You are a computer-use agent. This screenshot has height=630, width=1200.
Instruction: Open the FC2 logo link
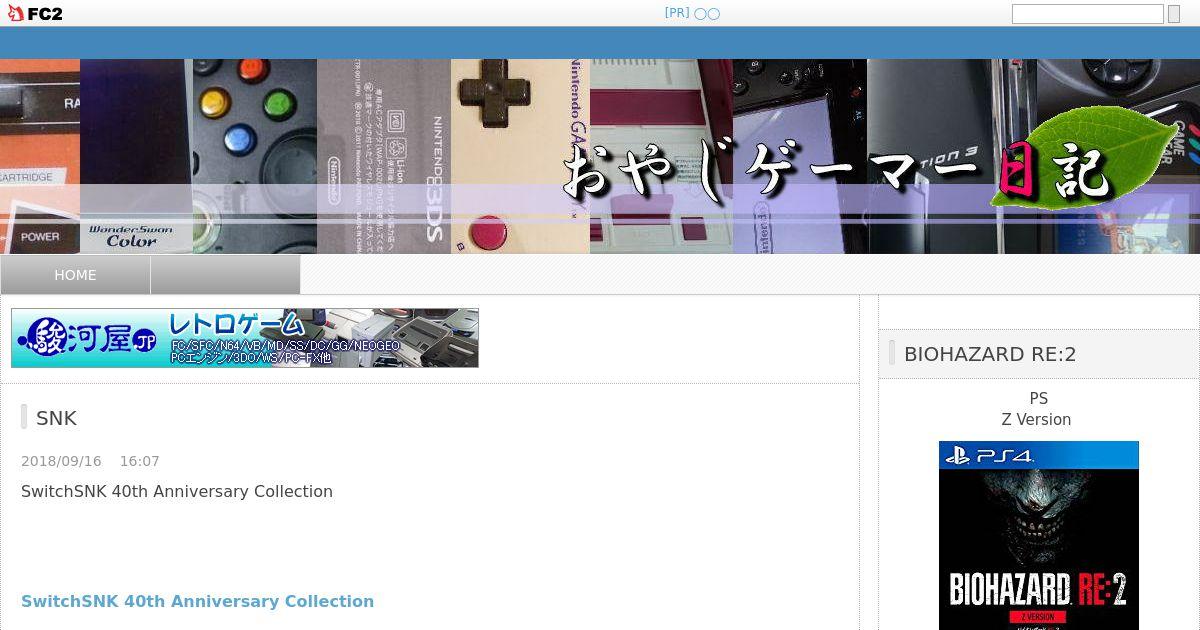tap(35, 13)
